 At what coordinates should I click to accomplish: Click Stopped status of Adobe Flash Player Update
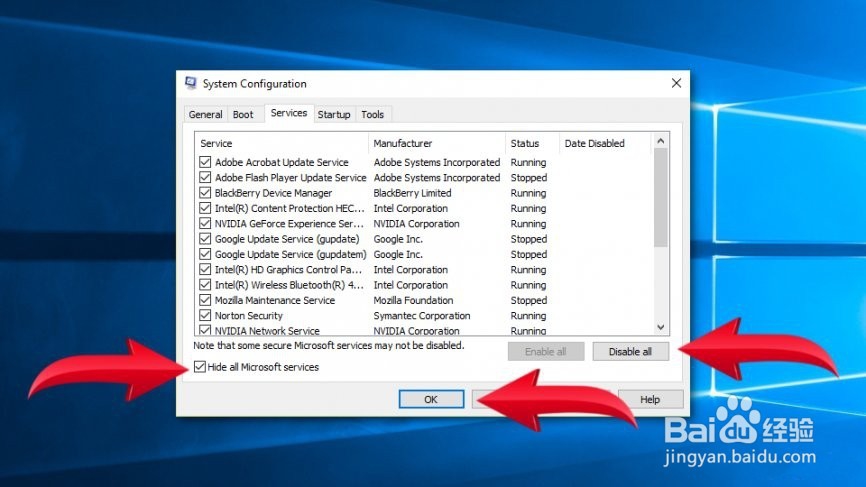[529, 178]
